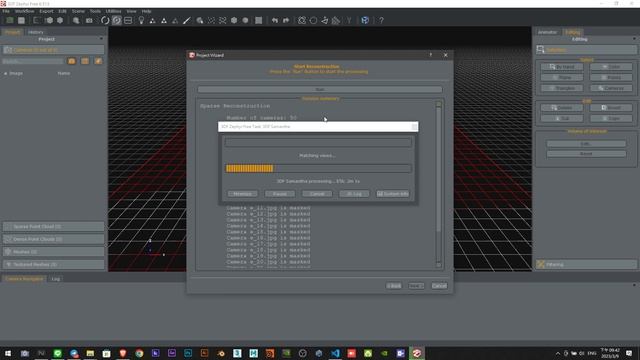Open the Export menu

click(x=46, y=11)
